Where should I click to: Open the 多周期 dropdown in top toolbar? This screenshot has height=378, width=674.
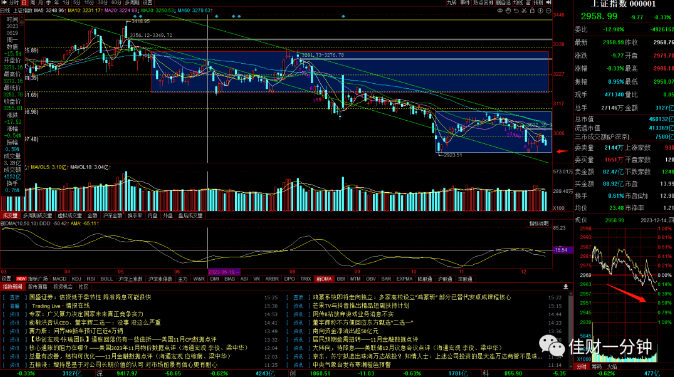pos(133,3)
